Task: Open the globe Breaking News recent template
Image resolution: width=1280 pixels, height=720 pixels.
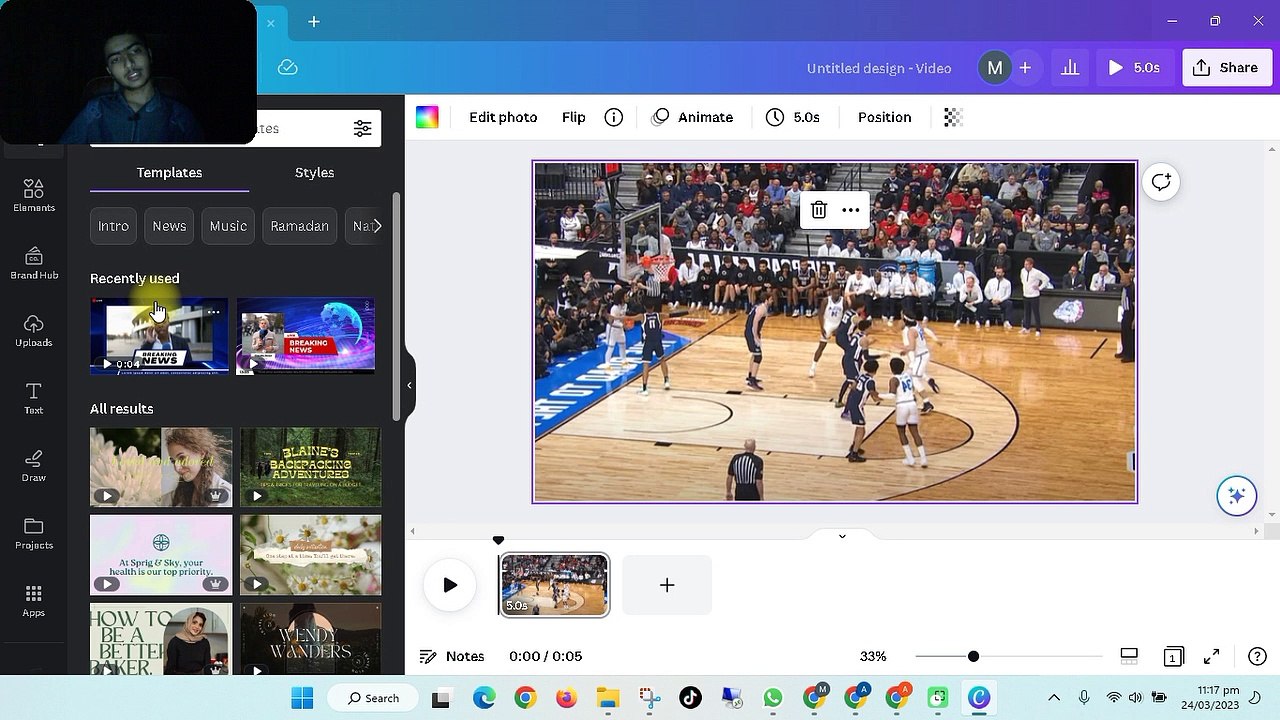Action: [306, 336]
